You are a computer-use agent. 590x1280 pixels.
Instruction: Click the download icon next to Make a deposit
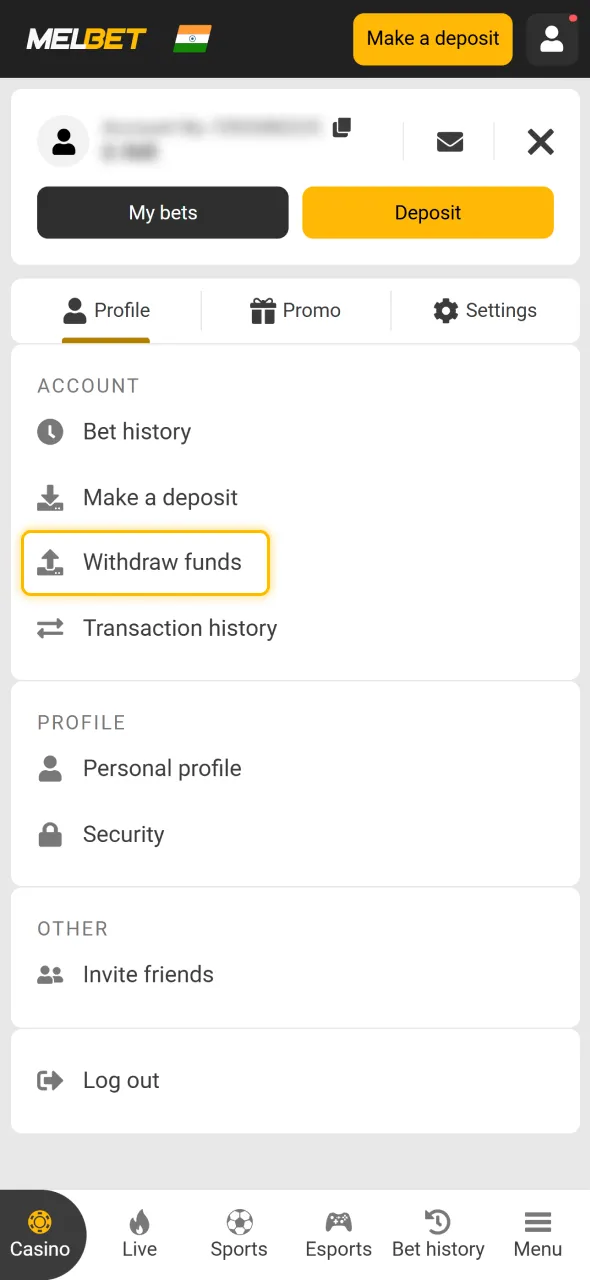[50, 497]
